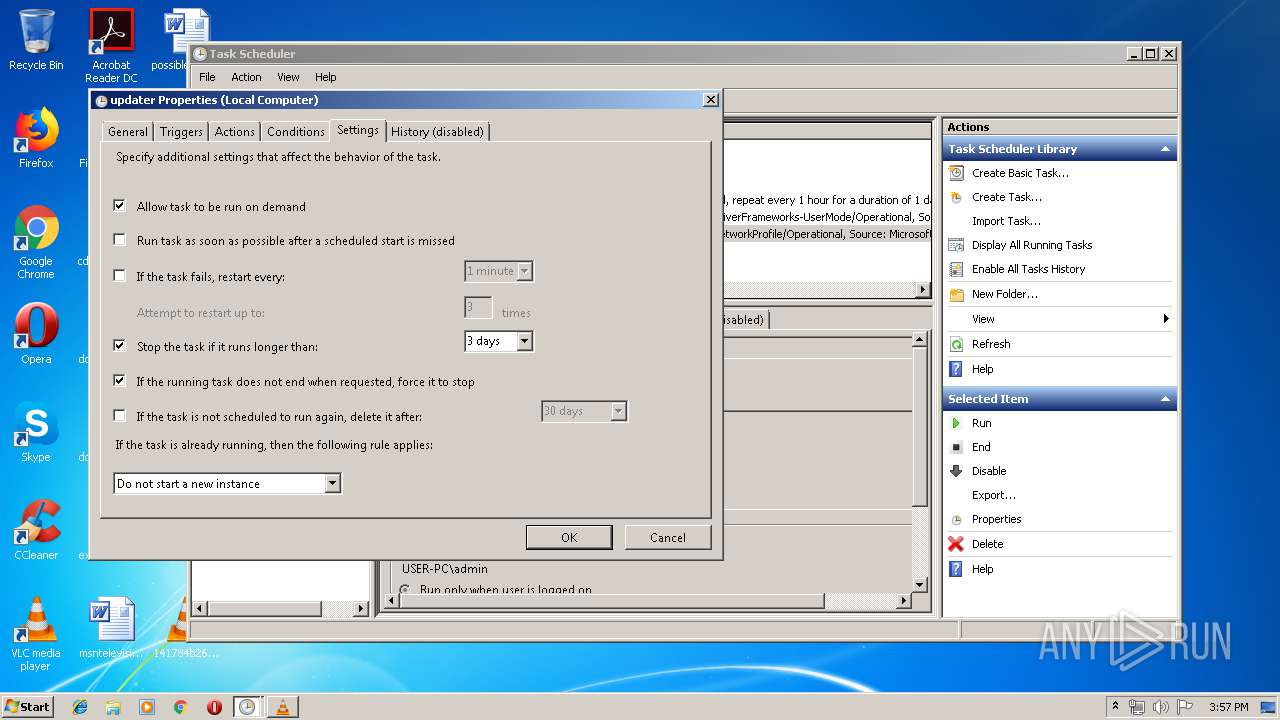Image resolution: width=1280 pixels, height=720 pixels.
Task: Click OK in updater Properties
Action: pyautogui.click(x=569, y=537)
